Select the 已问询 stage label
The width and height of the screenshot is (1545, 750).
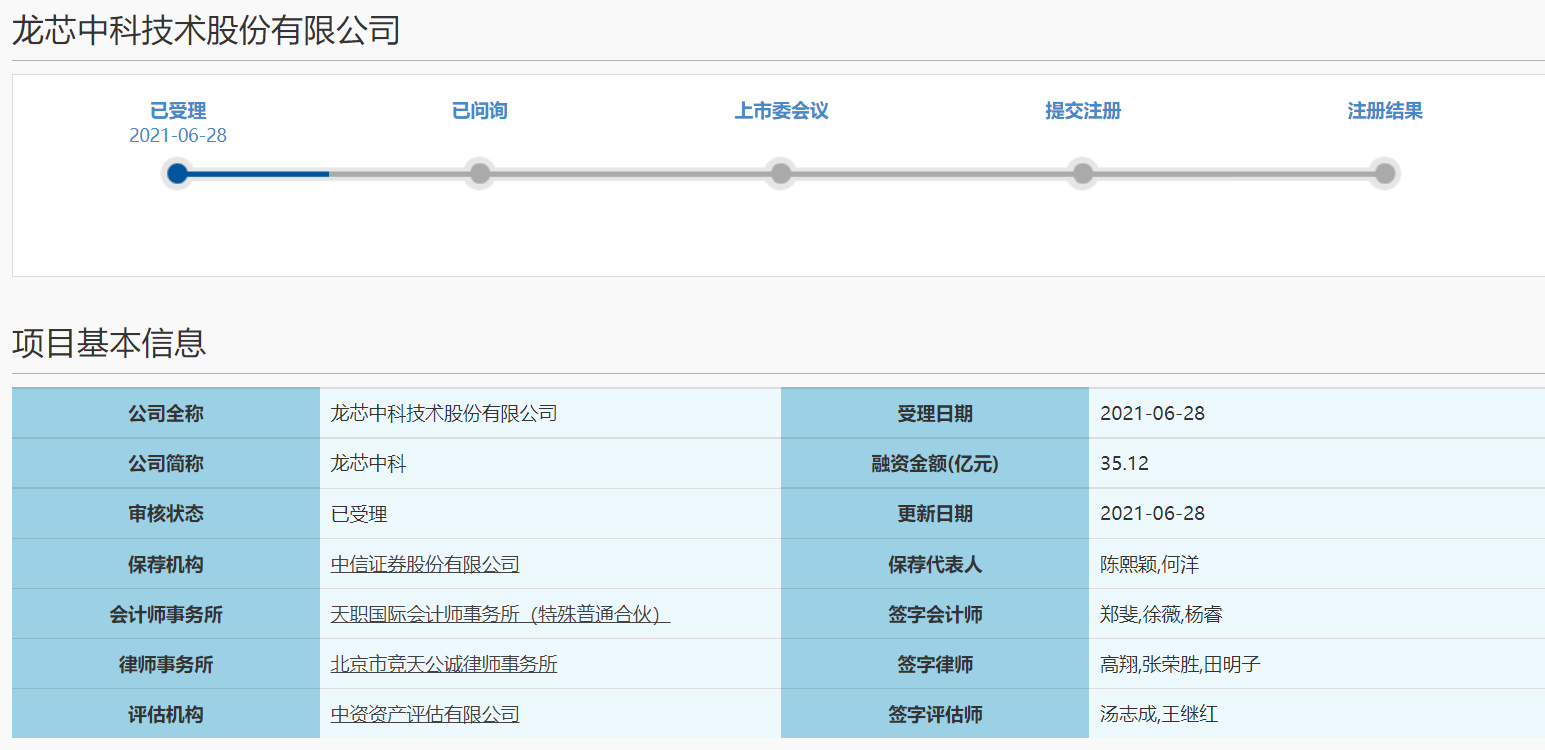[x=480, y=111]
